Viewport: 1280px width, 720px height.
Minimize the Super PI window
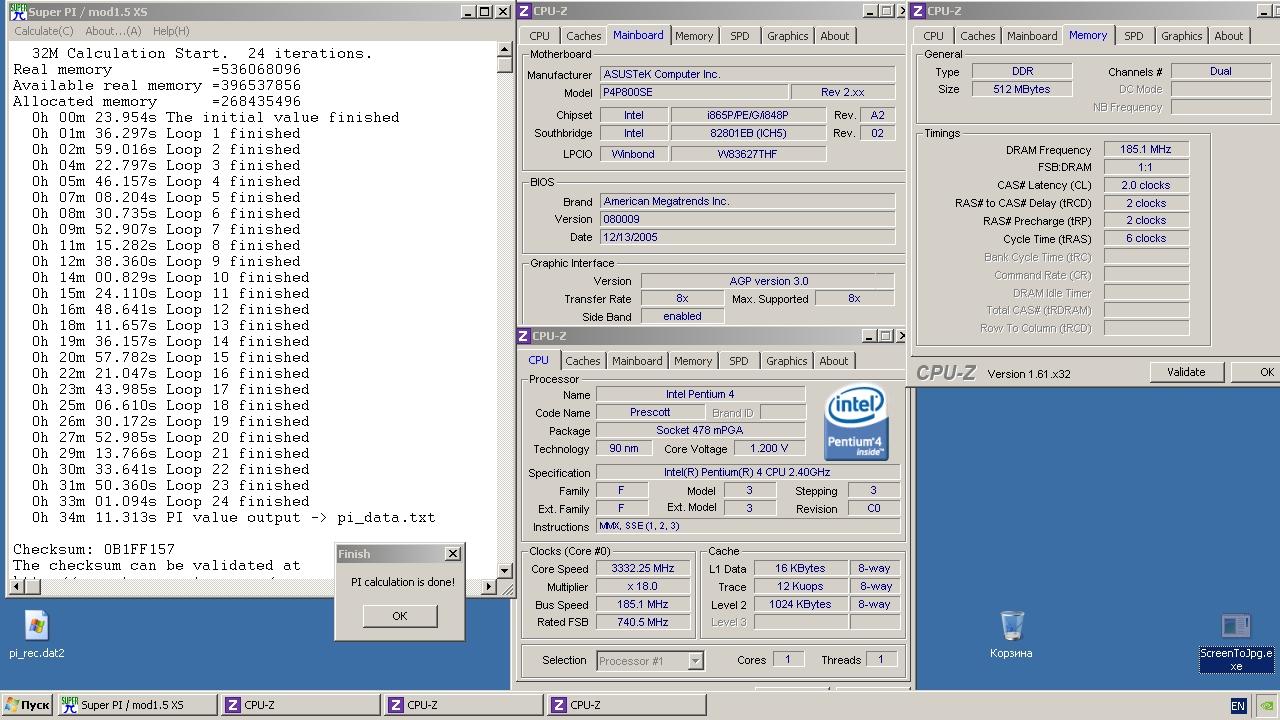[469, 12]
